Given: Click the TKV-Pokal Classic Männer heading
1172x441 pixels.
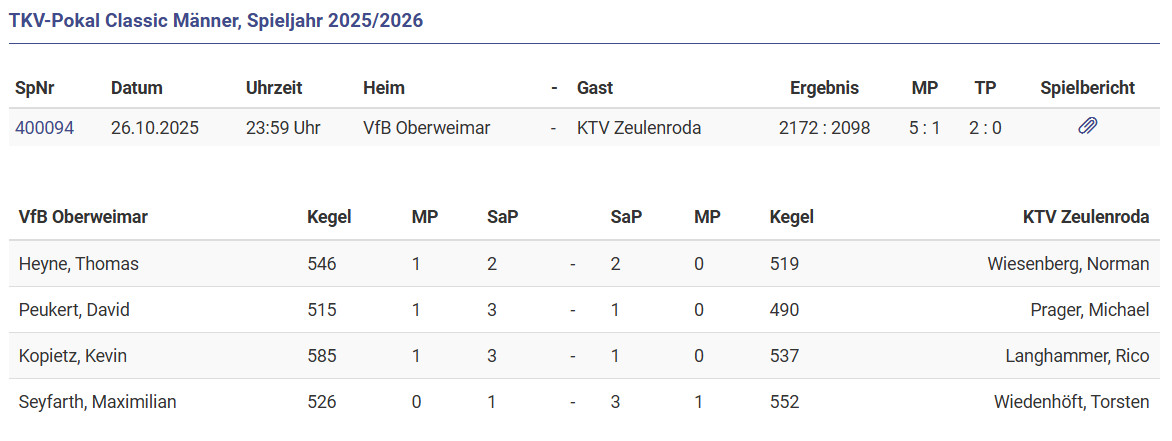Looking at the screenshot, I should [x=216, y=21].
